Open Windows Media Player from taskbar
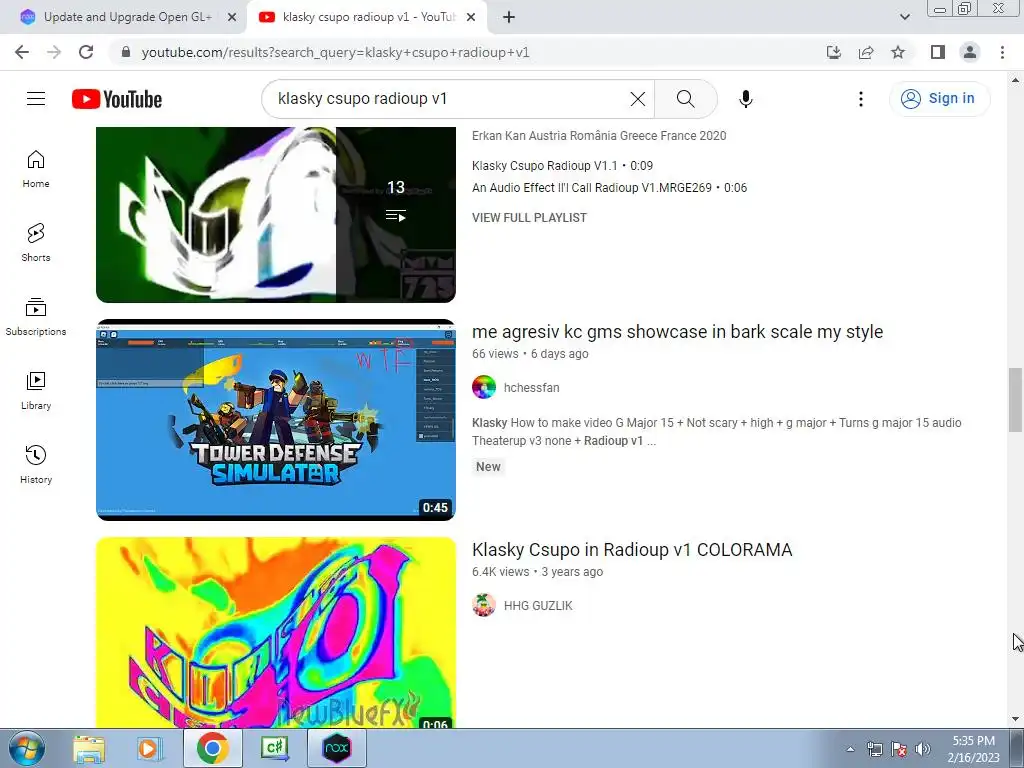This screenshot has height=768, width=1024. [149, 749]
